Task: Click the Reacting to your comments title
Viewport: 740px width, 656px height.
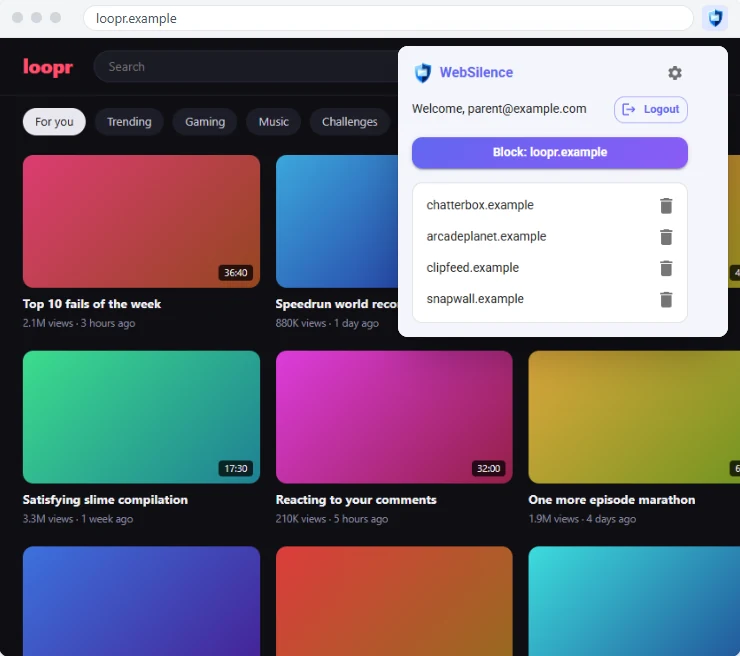Action: tap(356, 500)
